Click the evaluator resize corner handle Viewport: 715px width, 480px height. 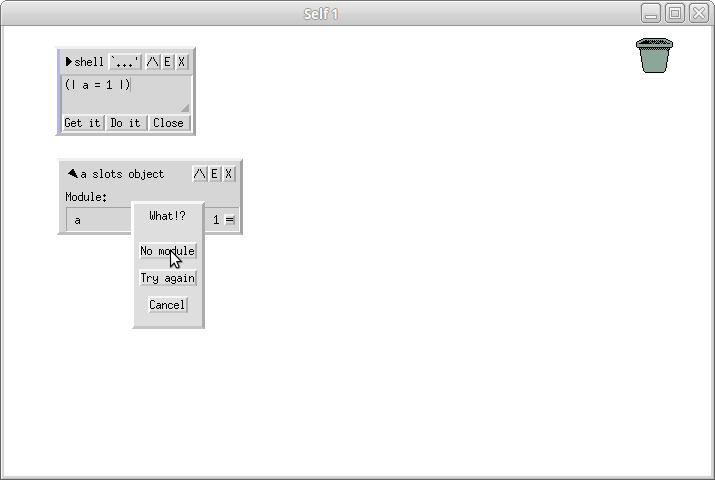[185, 108]
